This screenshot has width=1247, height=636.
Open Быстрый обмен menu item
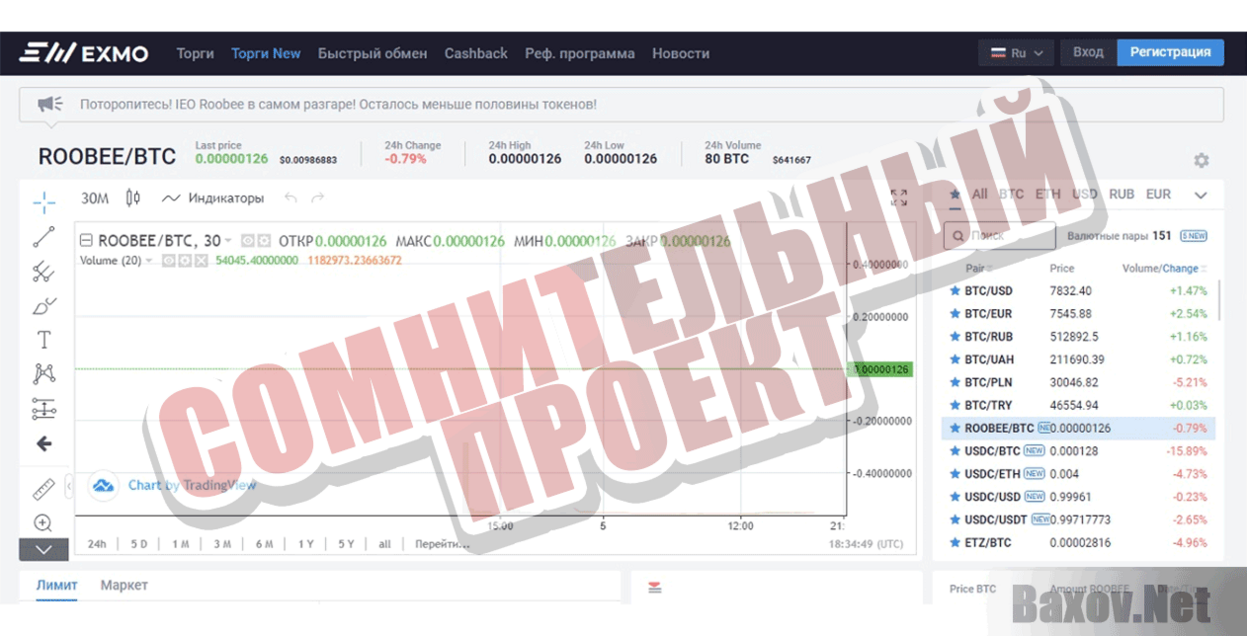(x=372, y=53)
